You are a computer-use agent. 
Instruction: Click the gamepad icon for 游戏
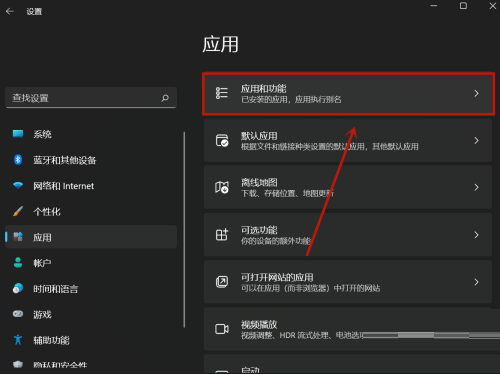point(18,314)
